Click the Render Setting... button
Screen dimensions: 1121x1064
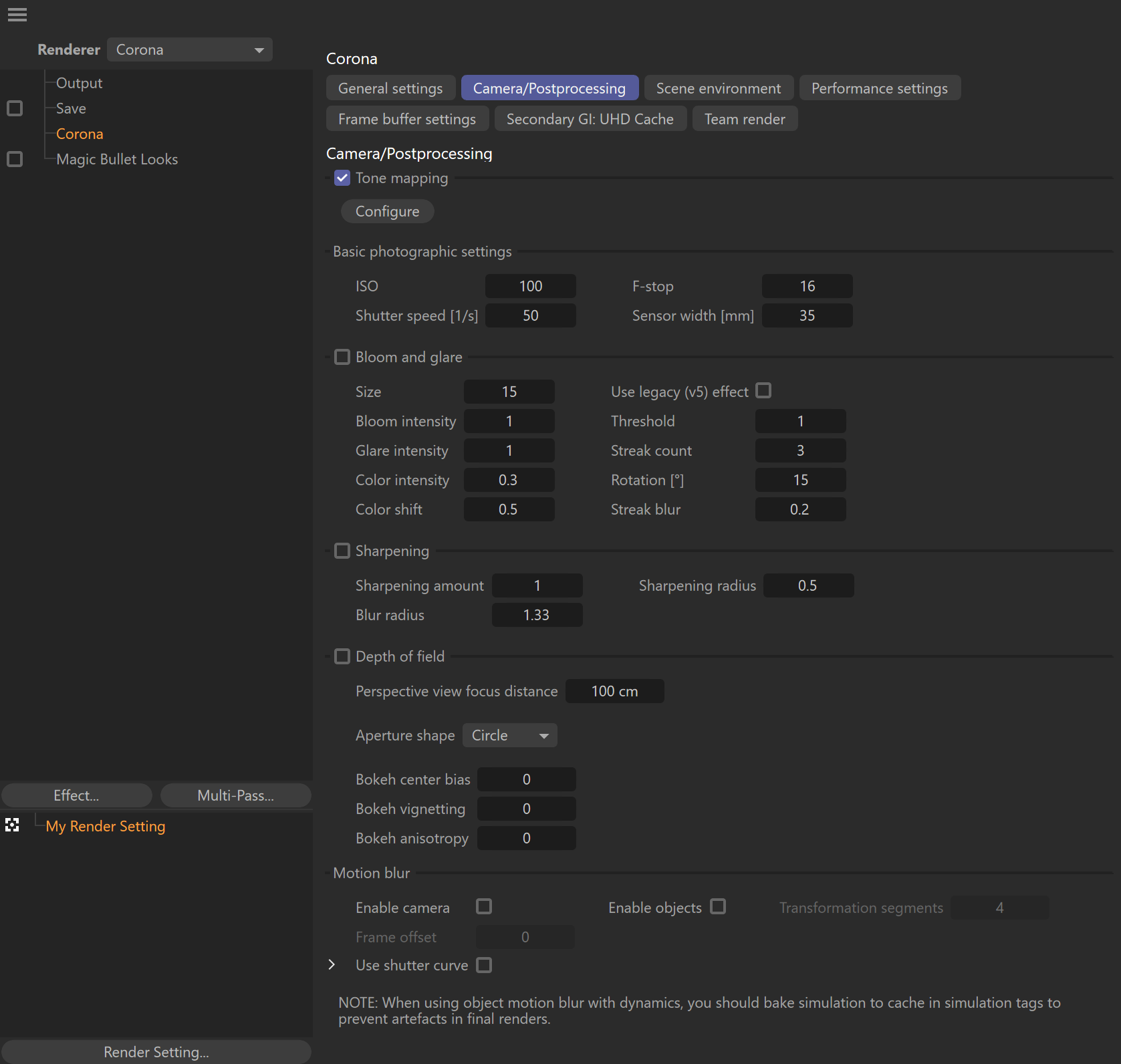156,1052
